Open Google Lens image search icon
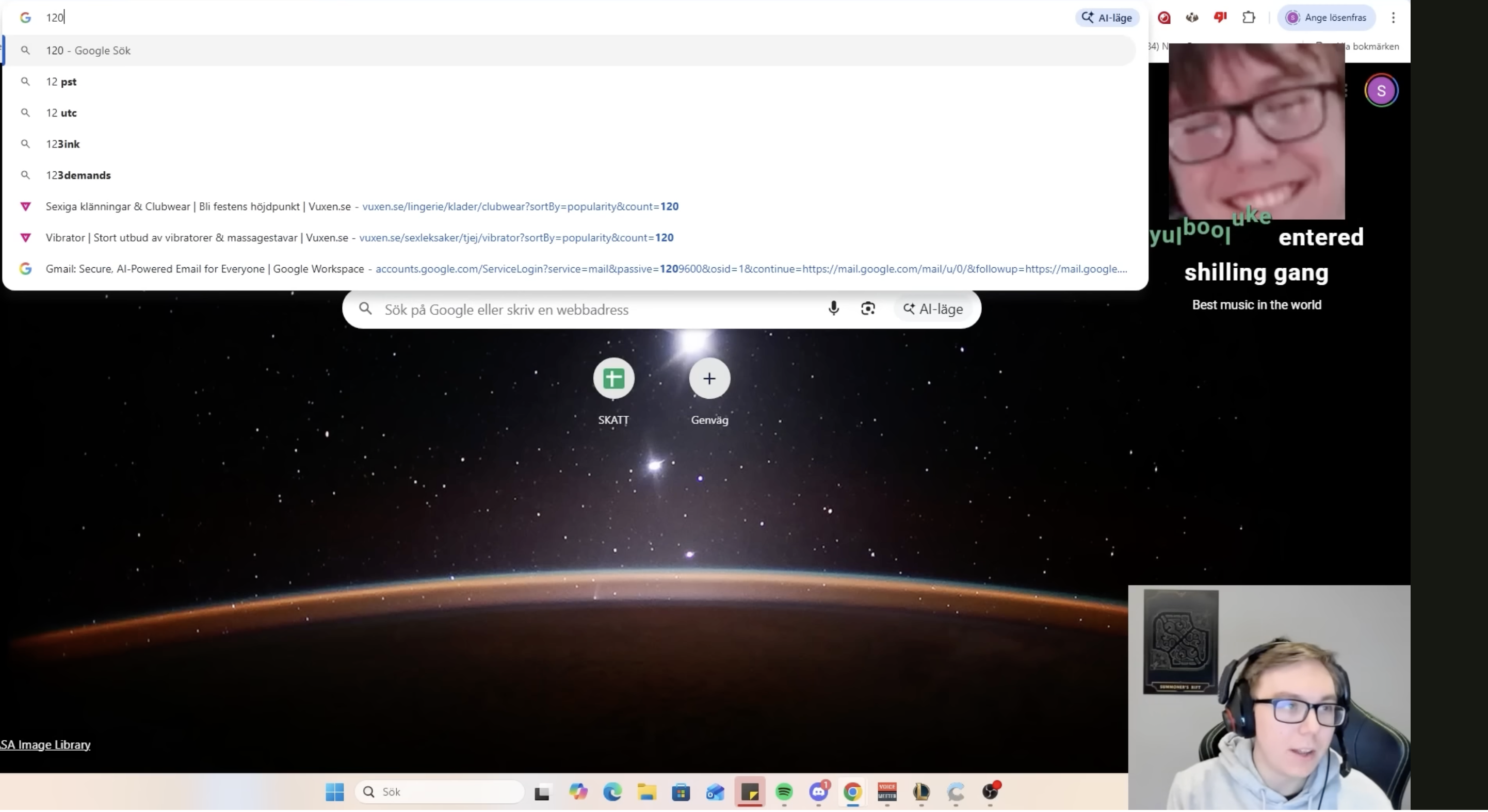This screenshot has height=812, width=1488. (x=868, y=308)
